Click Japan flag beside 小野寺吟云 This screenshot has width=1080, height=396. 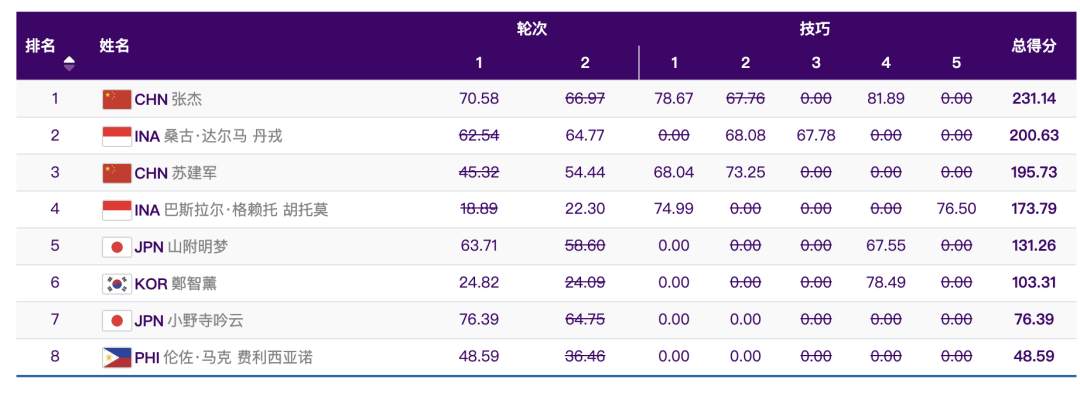click(x=116, y=320)
